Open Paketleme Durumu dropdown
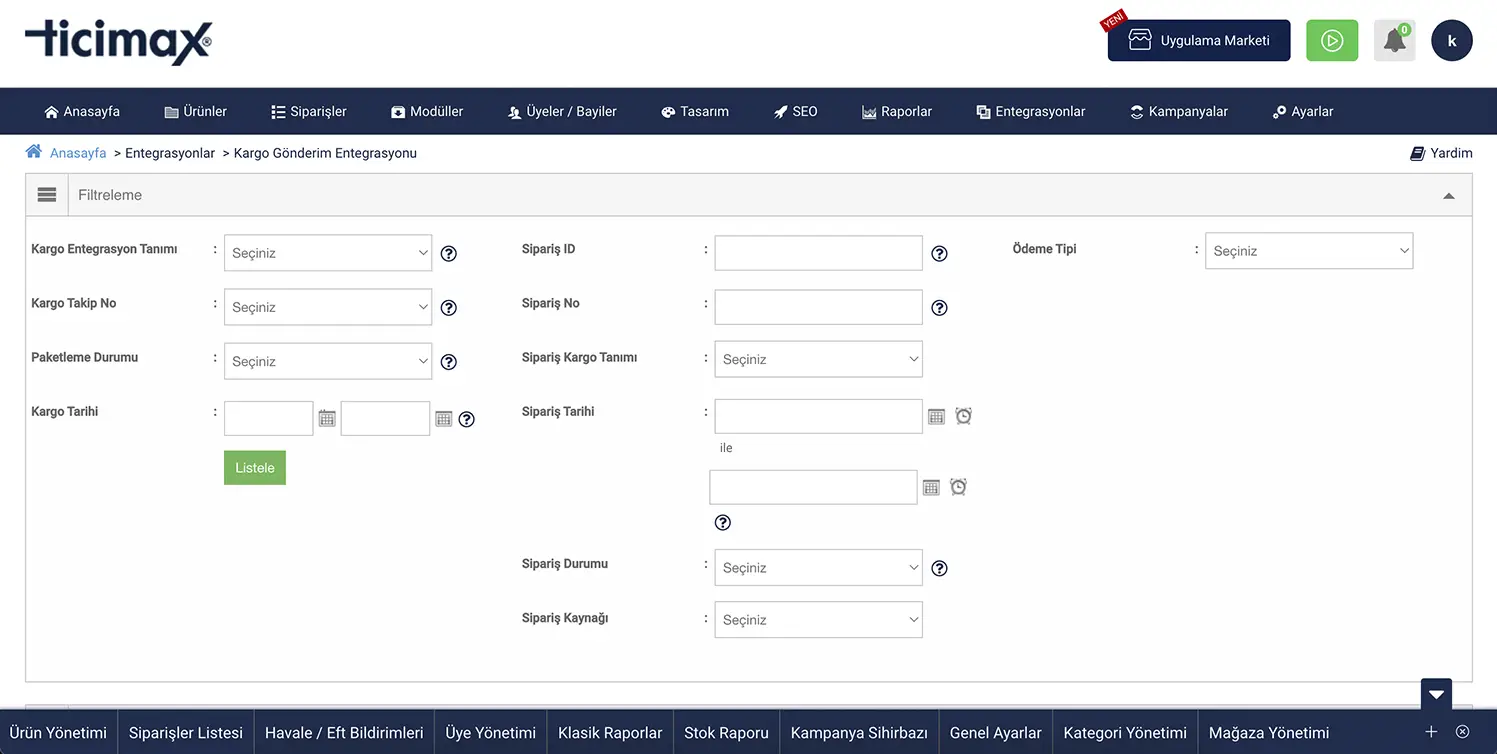The image size is (1497, 754). click(328, 361)
